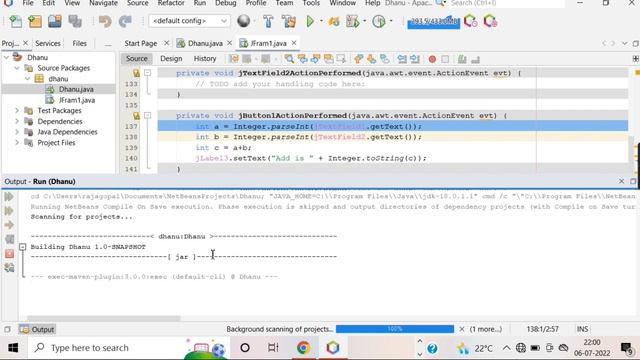Click the Stop Macro Recording square icon
Screen dimensions: 640x360
pos(445,60)
